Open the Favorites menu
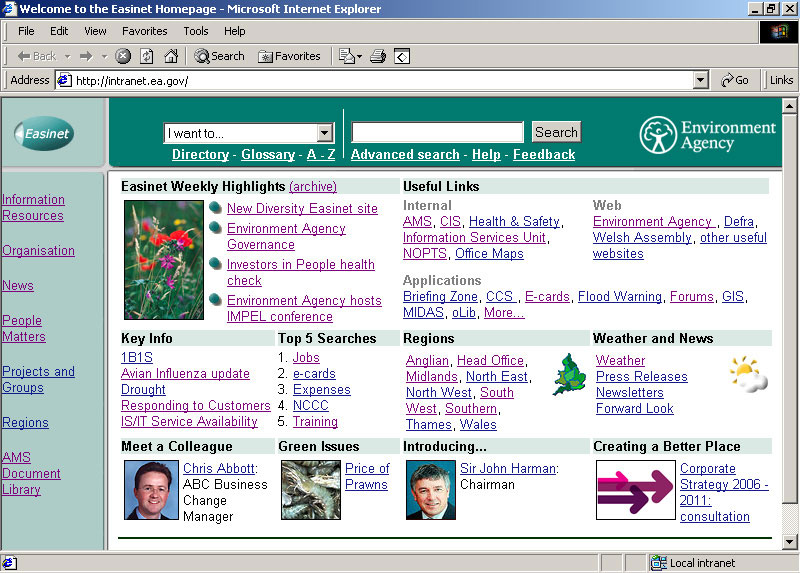This screenshot has height=573, width=800. pyautogui.click(x=145, y=31)
